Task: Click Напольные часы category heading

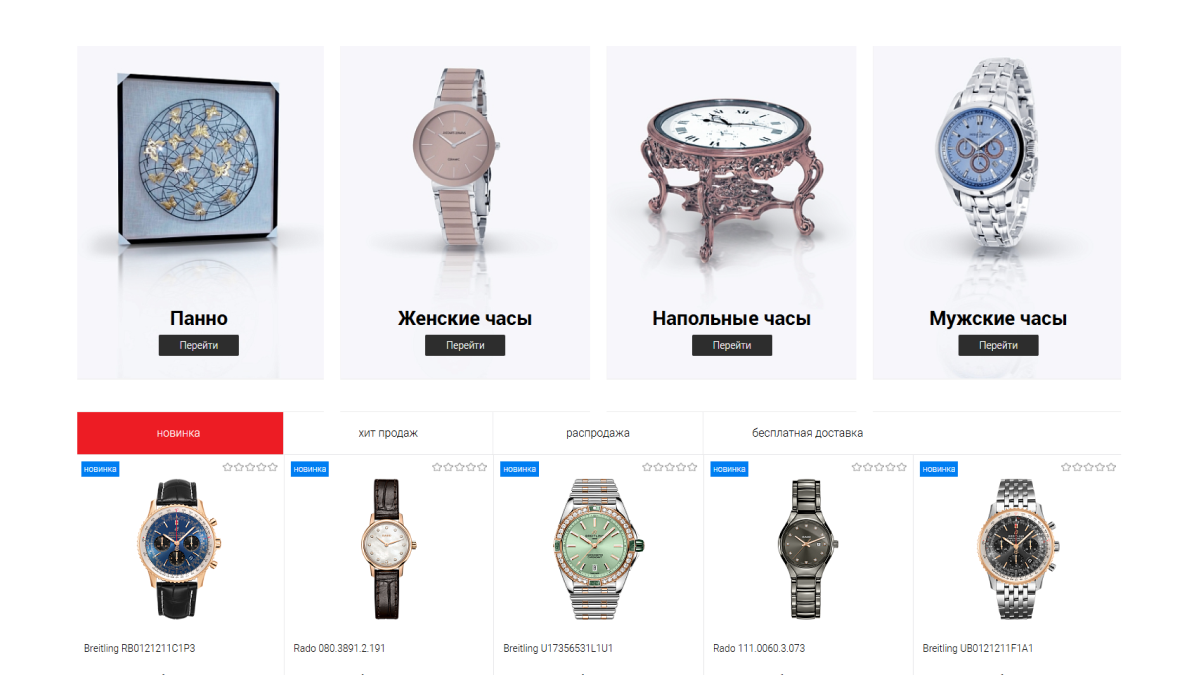Action: click(x=732, y=319)
